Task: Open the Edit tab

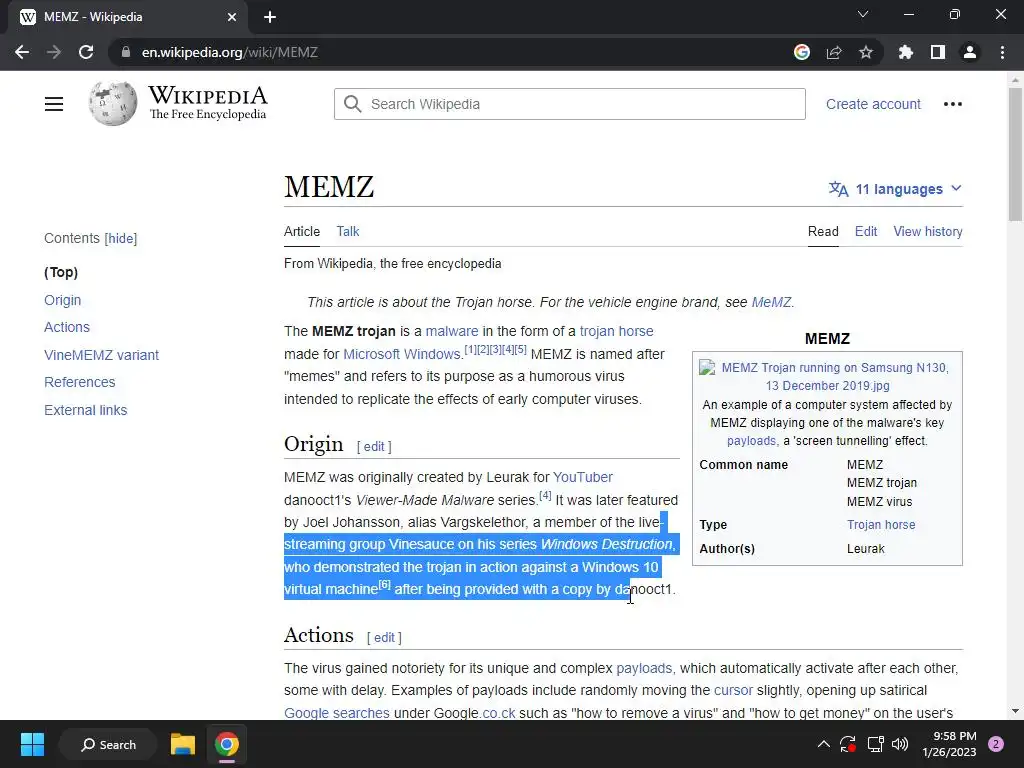Action: pos(866,231)
